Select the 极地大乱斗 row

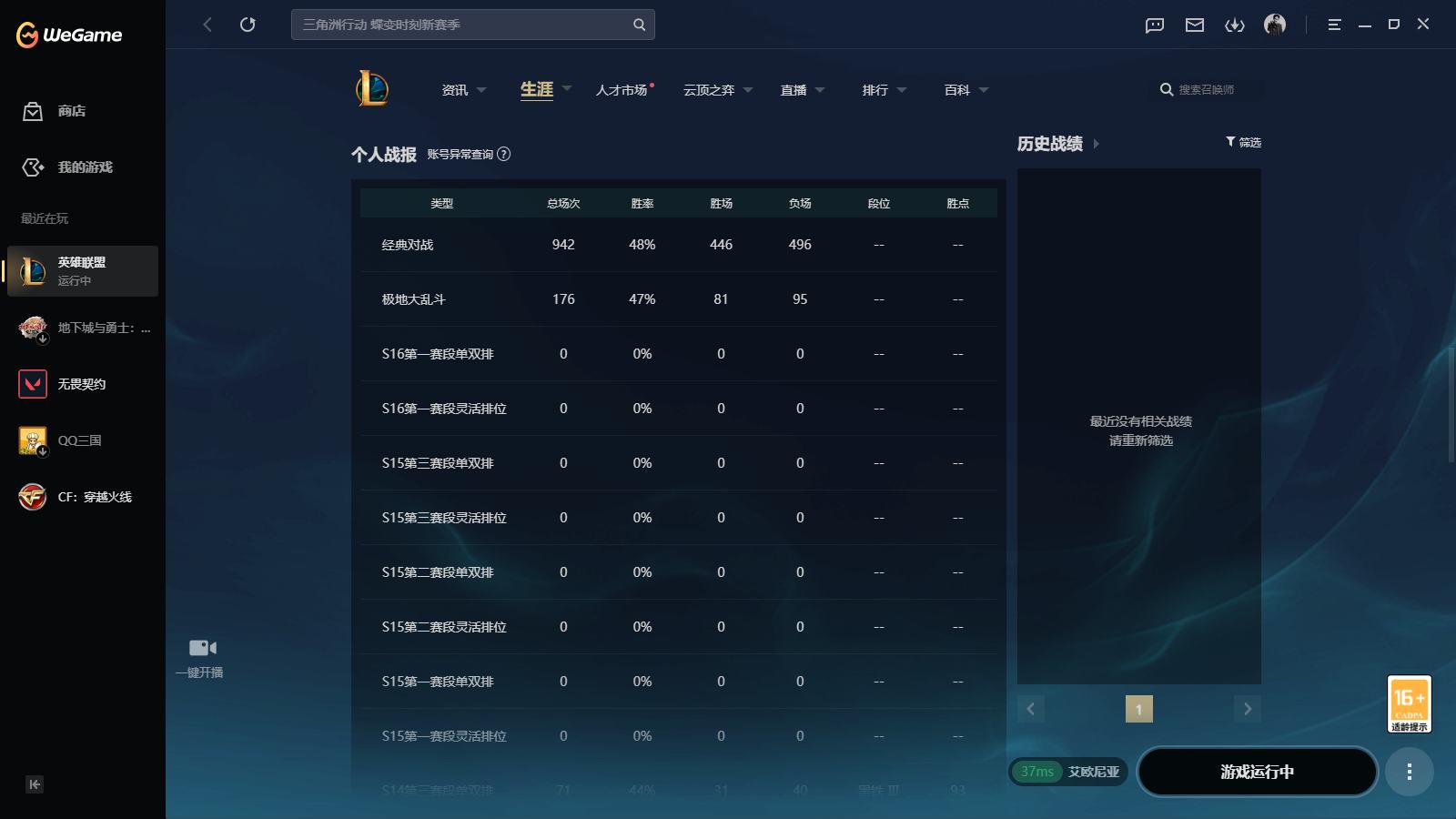click(x=679, y=299)
